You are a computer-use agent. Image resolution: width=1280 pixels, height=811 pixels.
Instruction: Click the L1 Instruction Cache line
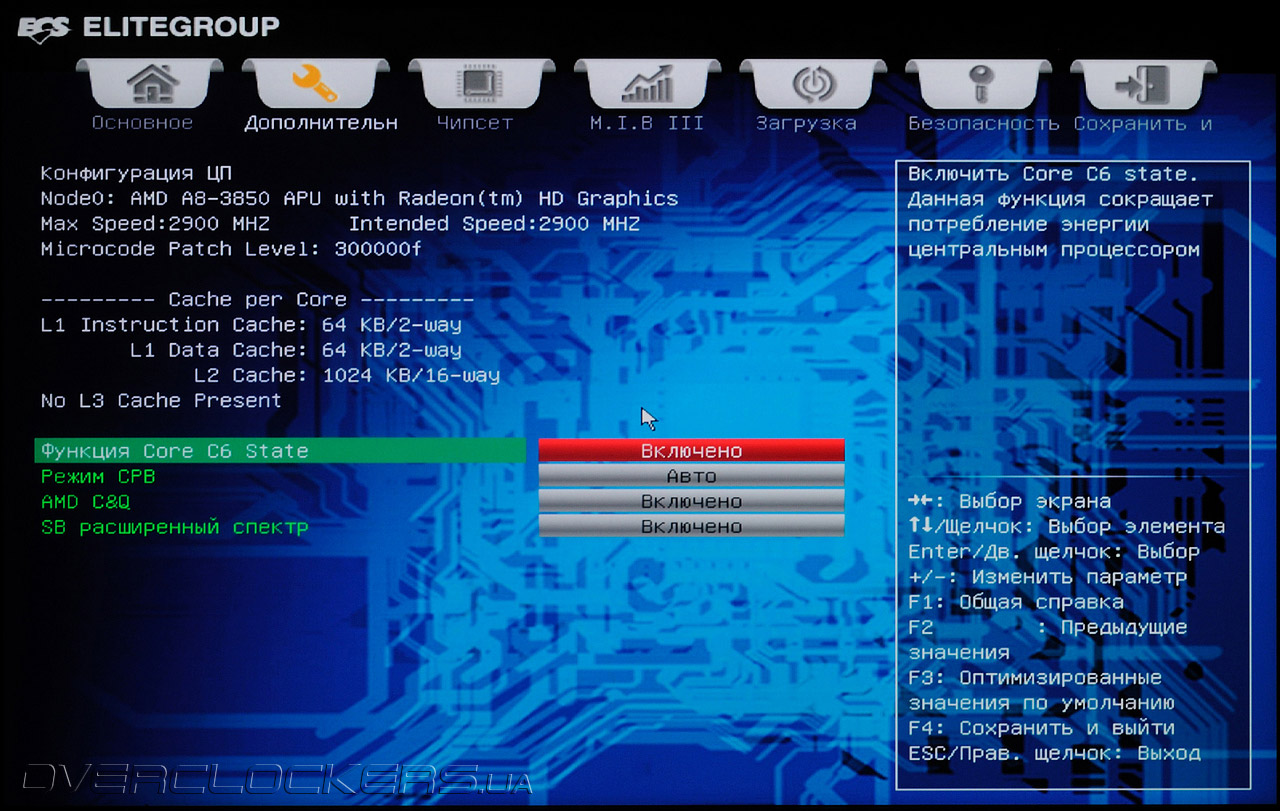point(251,324)
